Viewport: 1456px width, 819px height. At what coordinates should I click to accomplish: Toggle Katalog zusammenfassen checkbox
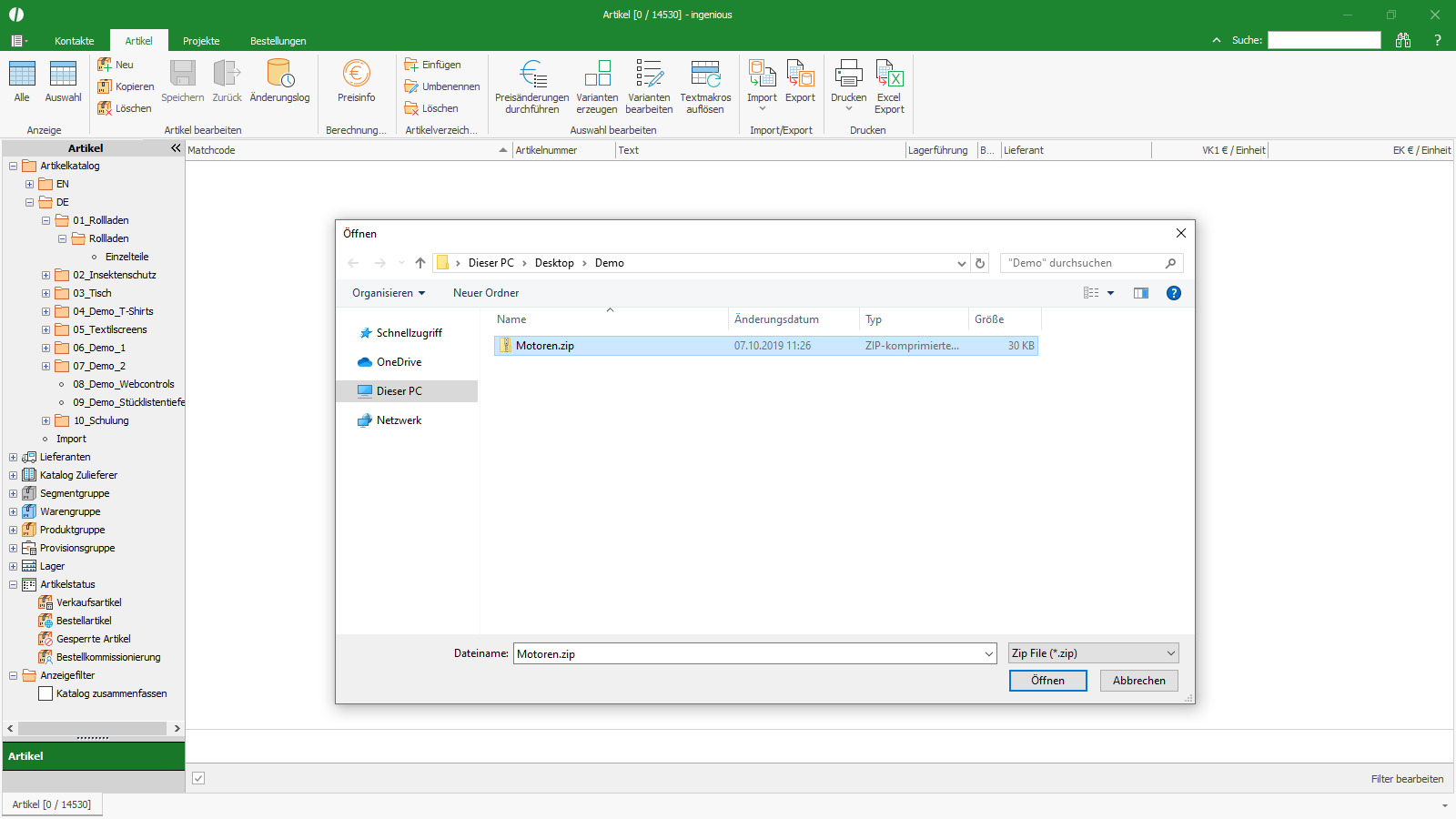pyautogui.click(x=45, y=693)
